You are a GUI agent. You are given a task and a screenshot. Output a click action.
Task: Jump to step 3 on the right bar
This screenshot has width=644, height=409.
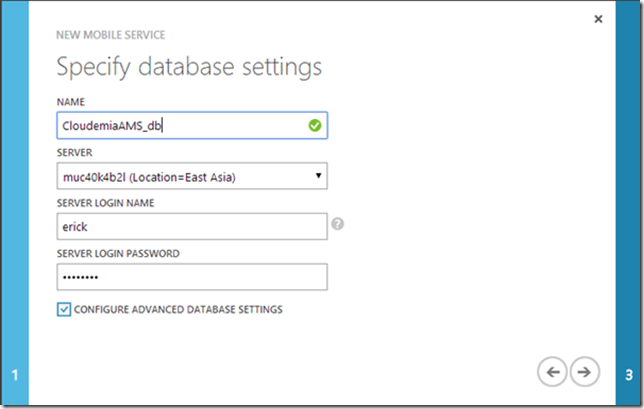628,375
